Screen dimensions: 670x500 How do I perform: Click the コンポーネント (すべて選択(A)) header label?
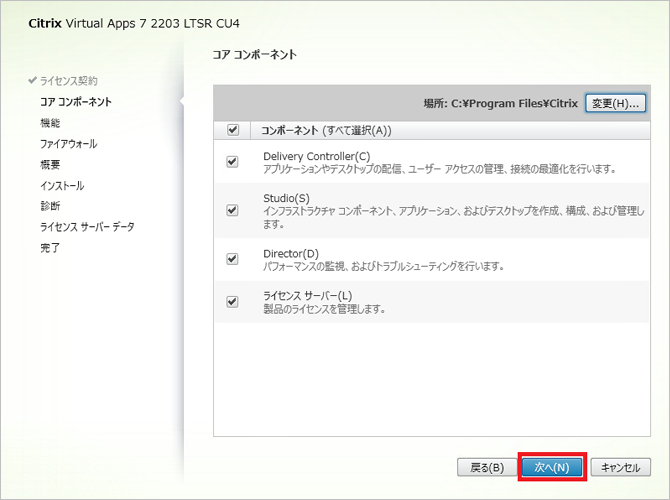coord(326,130)
